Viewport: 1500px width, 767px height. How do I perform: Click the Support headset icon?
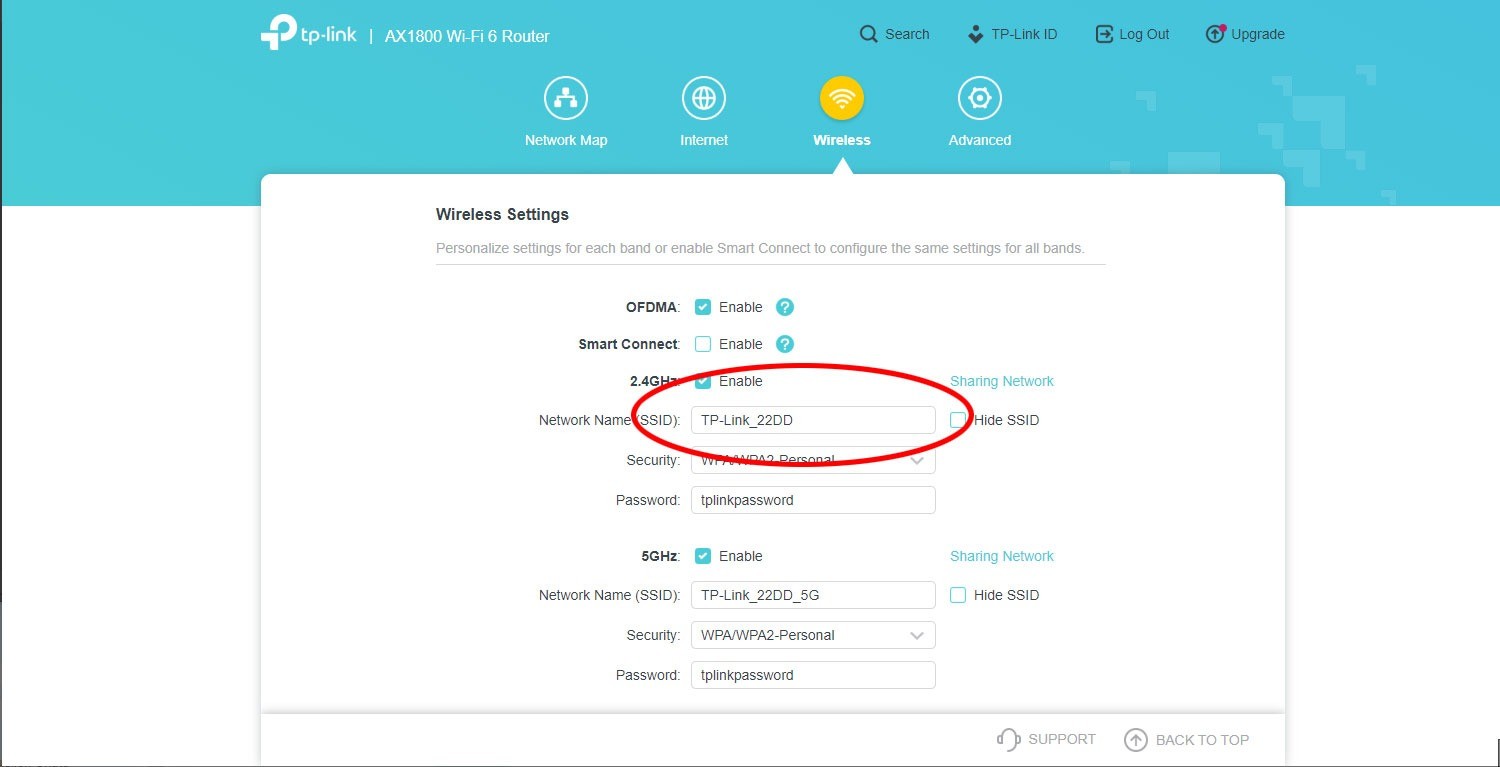(x=1008, y=739)
